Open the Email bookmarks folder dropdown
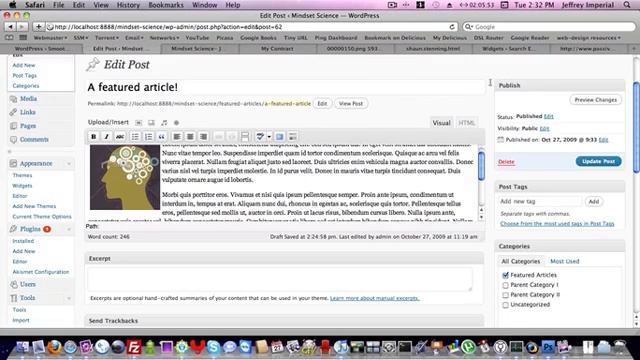Screen dimensions: 640x360 click(x=134, y=38)
